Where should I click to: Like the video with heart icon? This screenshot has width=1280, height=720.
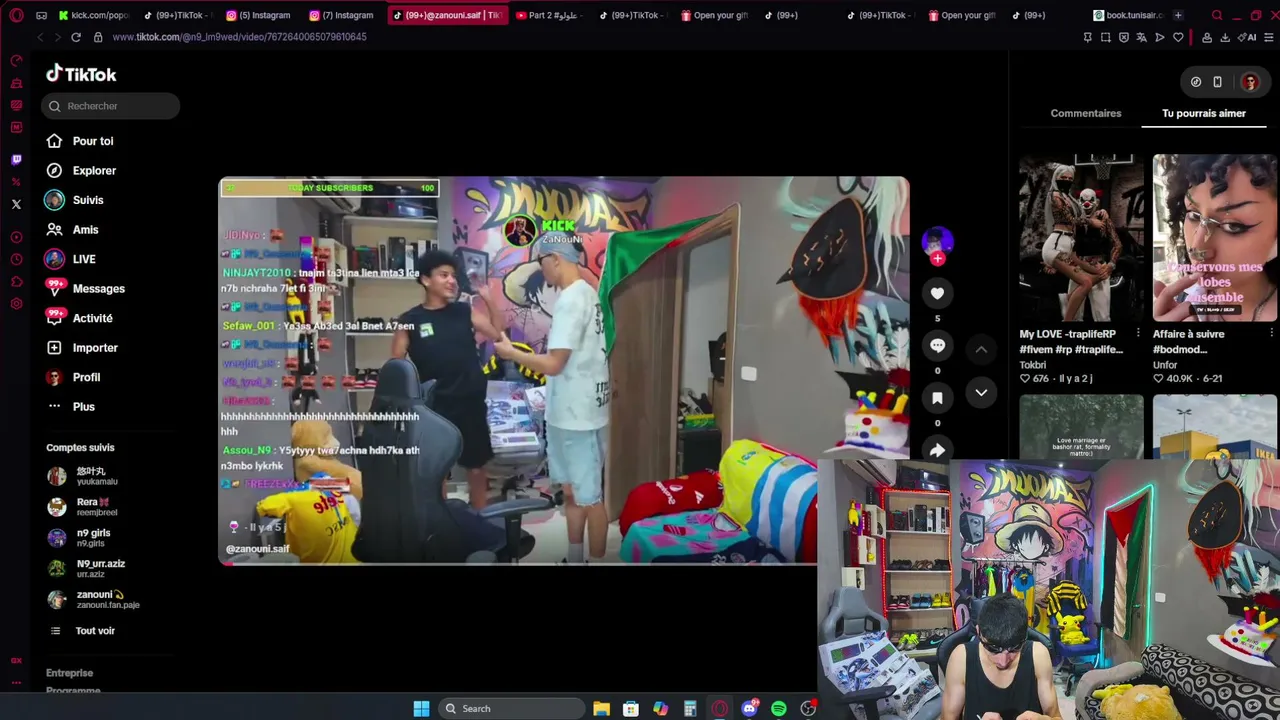point(937,293)
